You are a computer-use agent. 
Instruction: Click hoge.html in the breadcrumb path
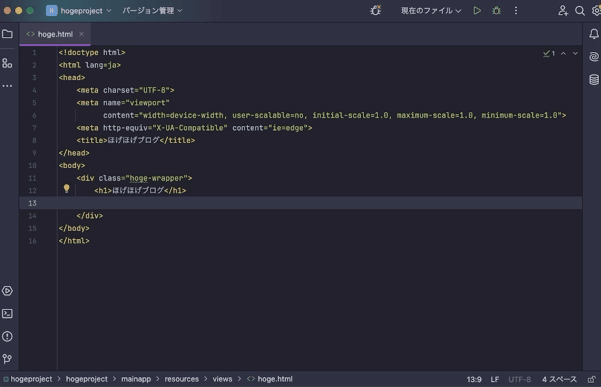(270, 379)
